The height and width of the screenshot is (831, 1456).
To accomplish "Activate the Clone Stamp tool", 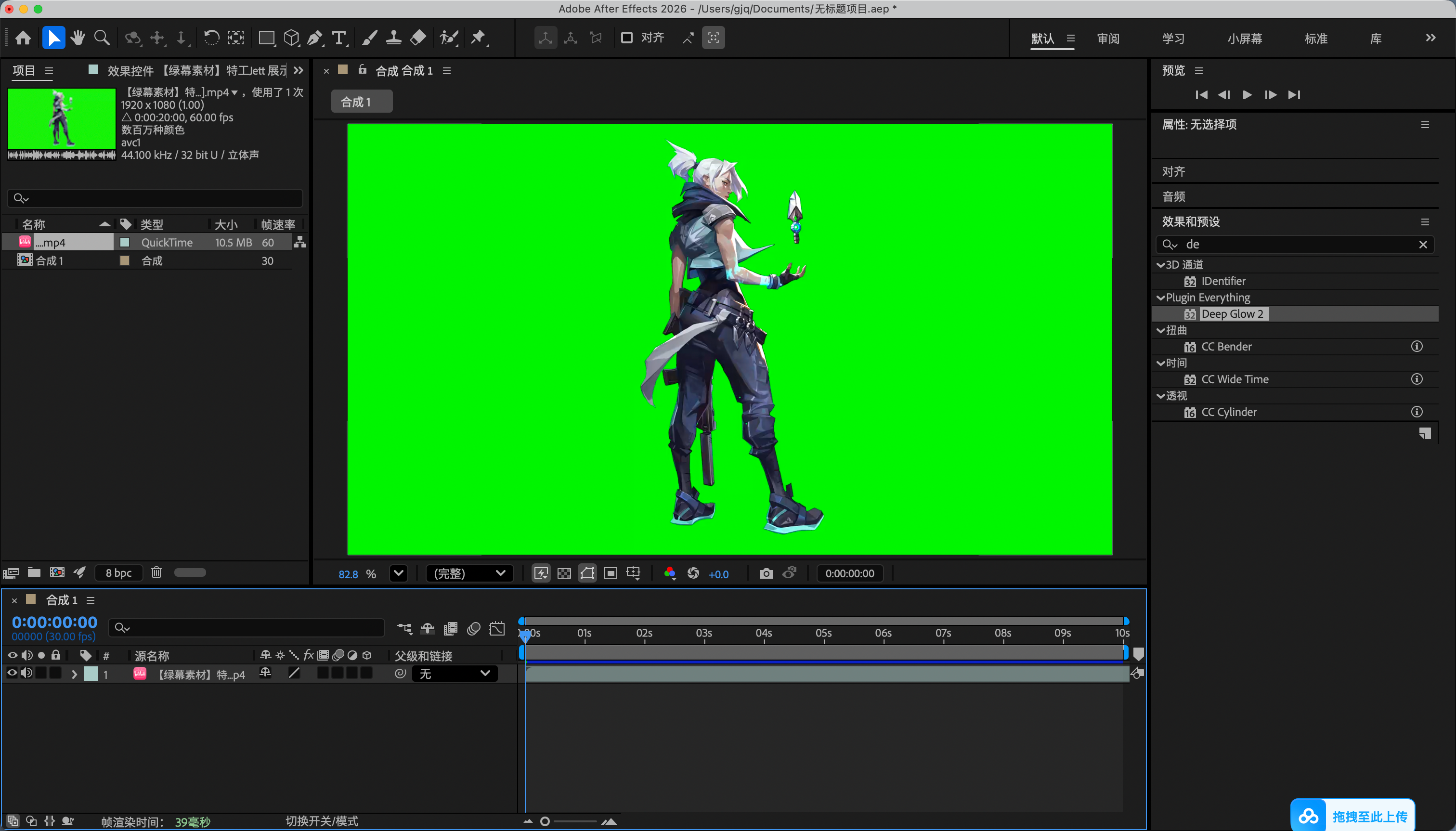I will tap(393, 38).
